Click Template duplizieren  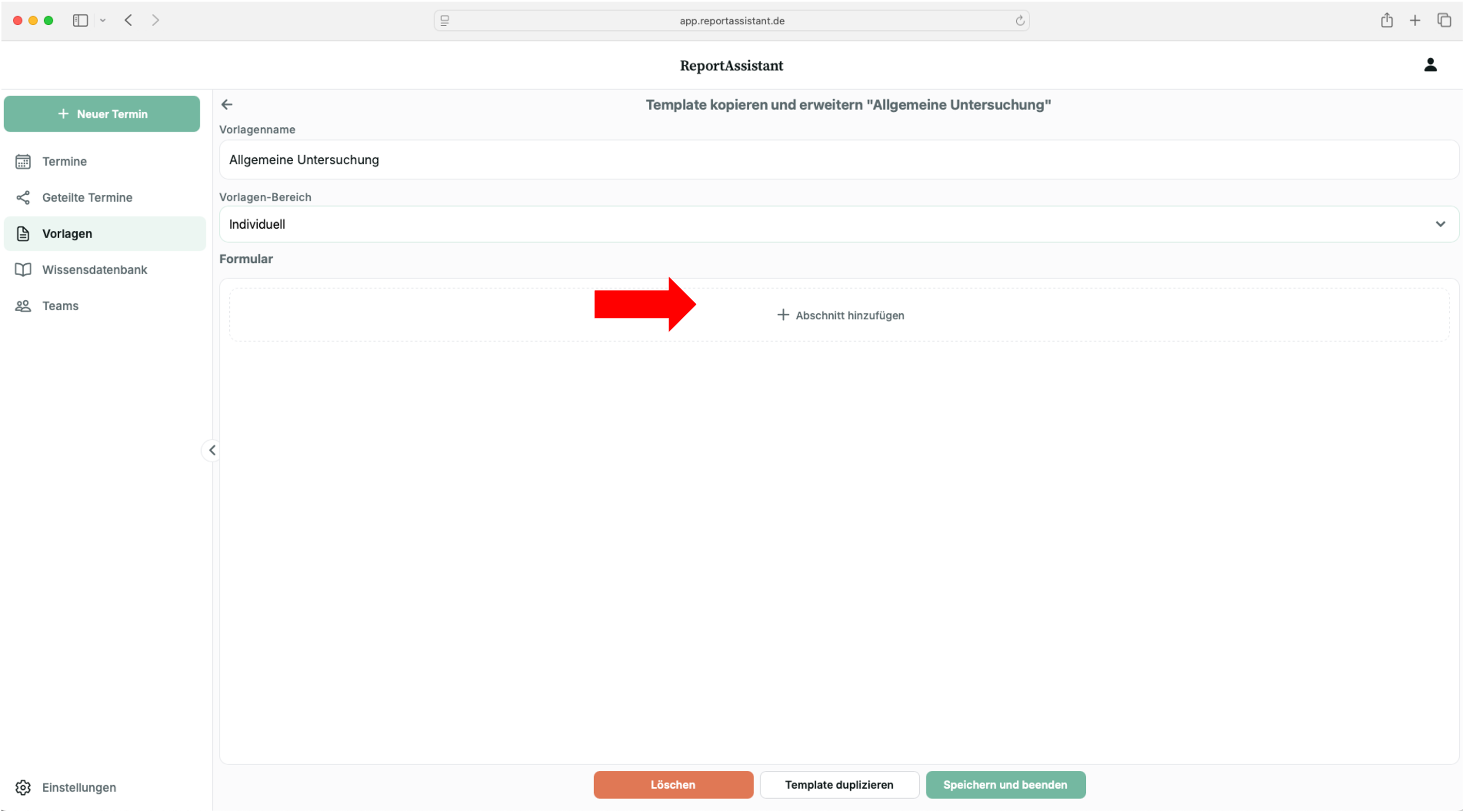tap(839, 784)
